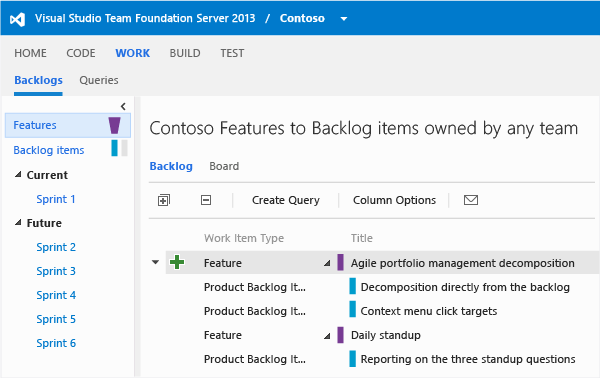Click 'Feature' type cell in Daily standup row
The image size is (600, 378).
223,336
